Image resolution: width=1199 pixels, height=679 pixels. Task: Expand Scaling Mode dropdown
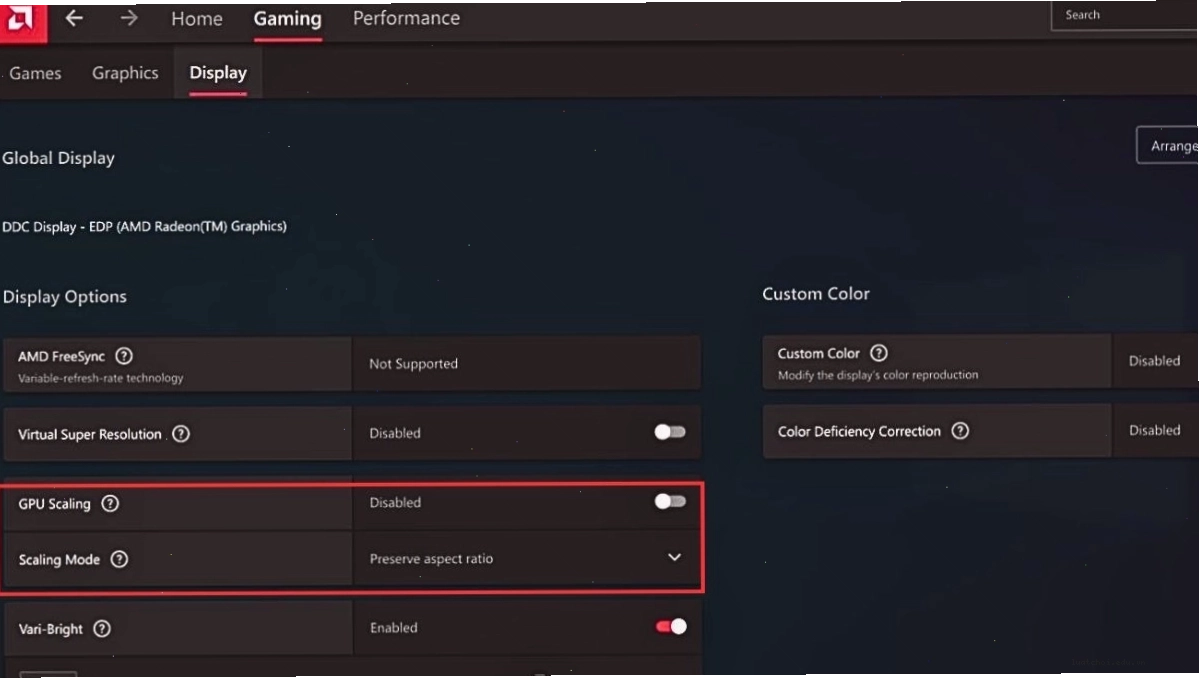point(674,557)
